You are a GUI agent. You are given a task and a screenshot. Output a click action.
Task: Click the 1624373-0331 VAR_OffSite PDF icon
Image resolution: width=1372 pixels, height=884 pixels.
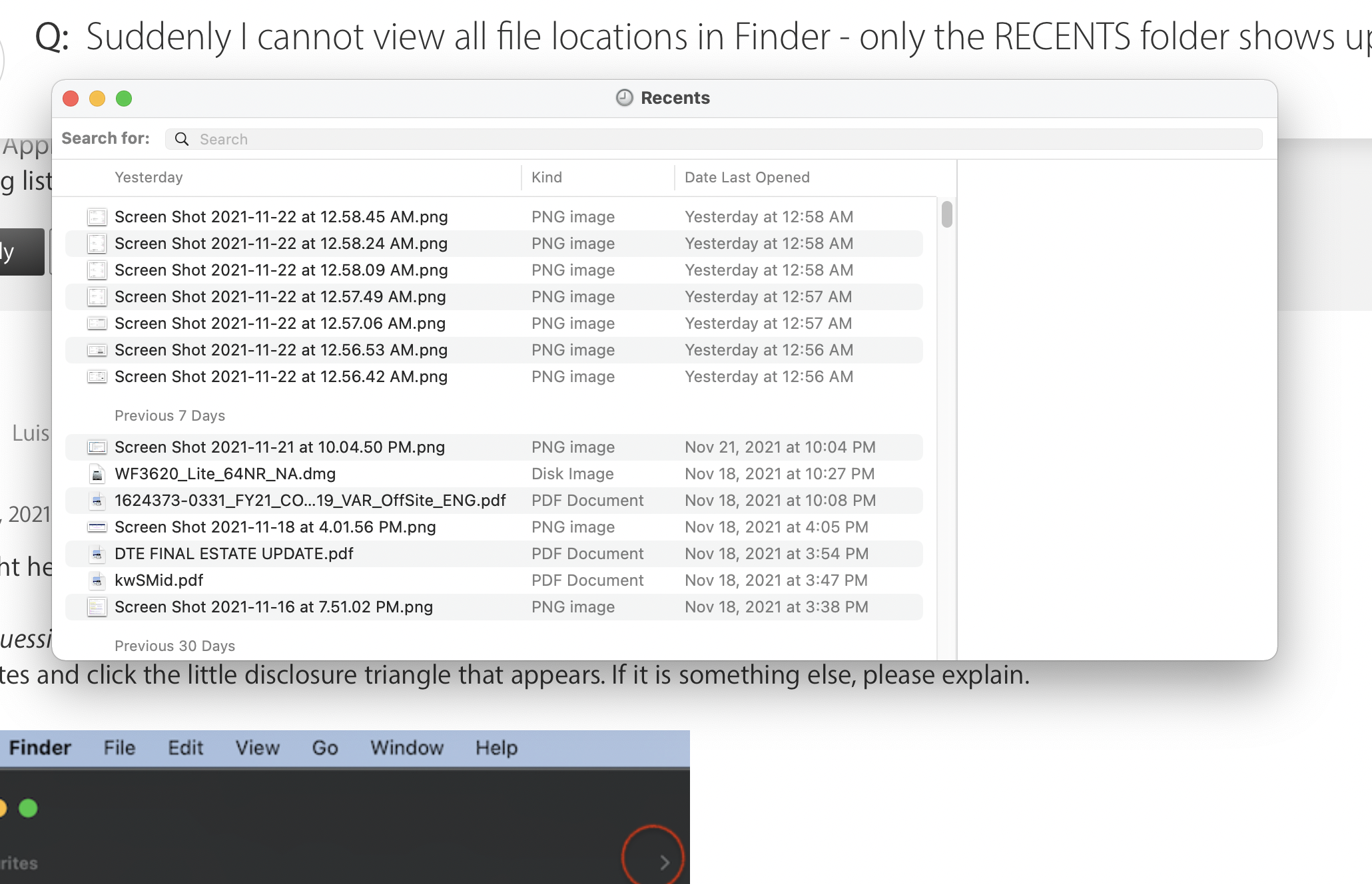(x=97, y=501)
